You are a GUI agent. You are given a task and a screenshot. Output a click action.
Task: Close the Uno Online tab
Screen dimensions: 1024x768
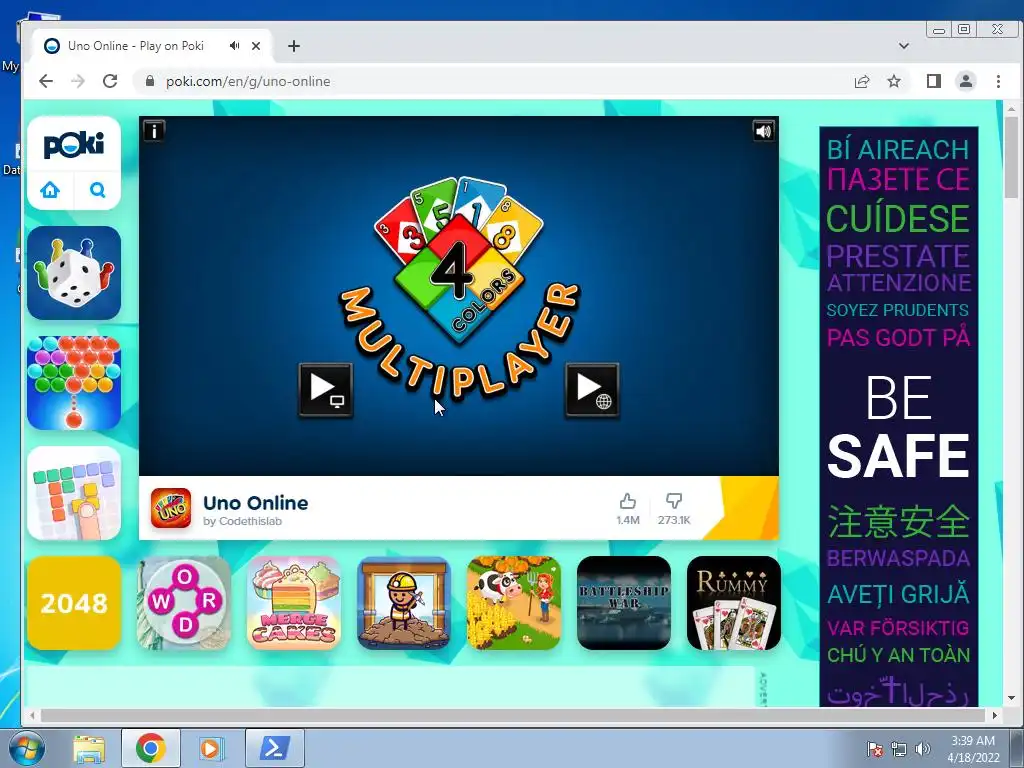click(256, 46)
